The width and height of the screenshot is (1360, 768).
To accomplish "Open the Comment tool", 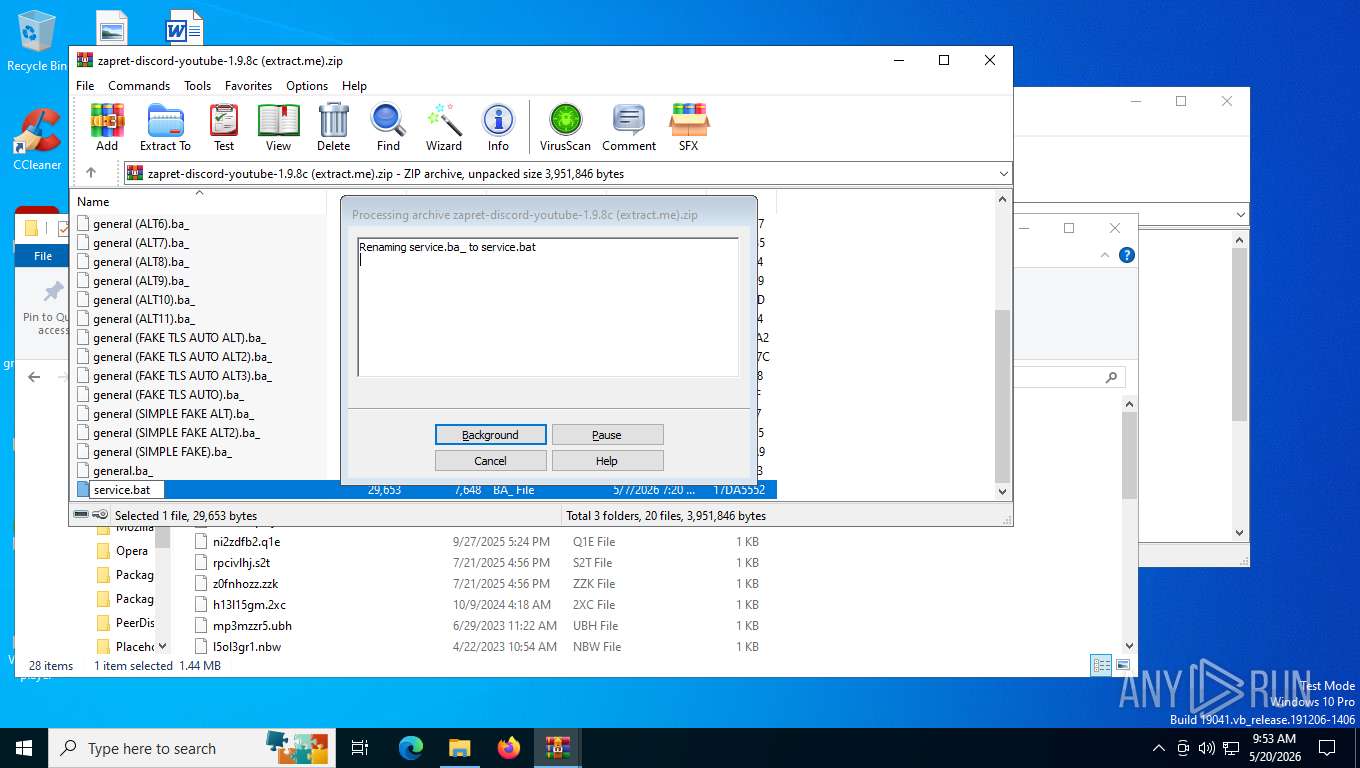I will [629, 127].
